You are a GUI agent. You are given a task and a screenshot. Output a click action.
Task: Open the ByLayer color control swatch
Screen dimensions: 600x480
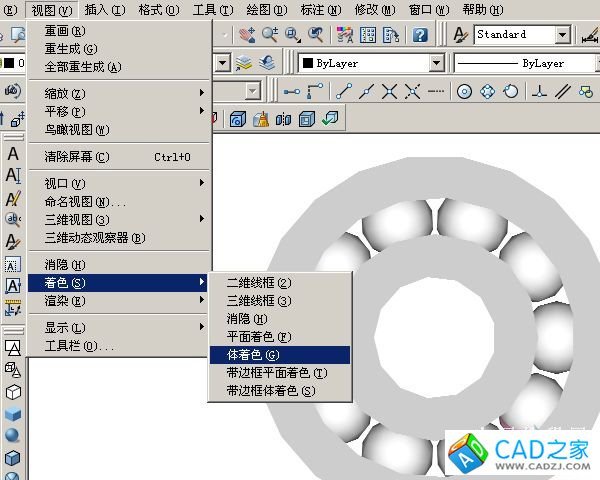coord(371,63)
